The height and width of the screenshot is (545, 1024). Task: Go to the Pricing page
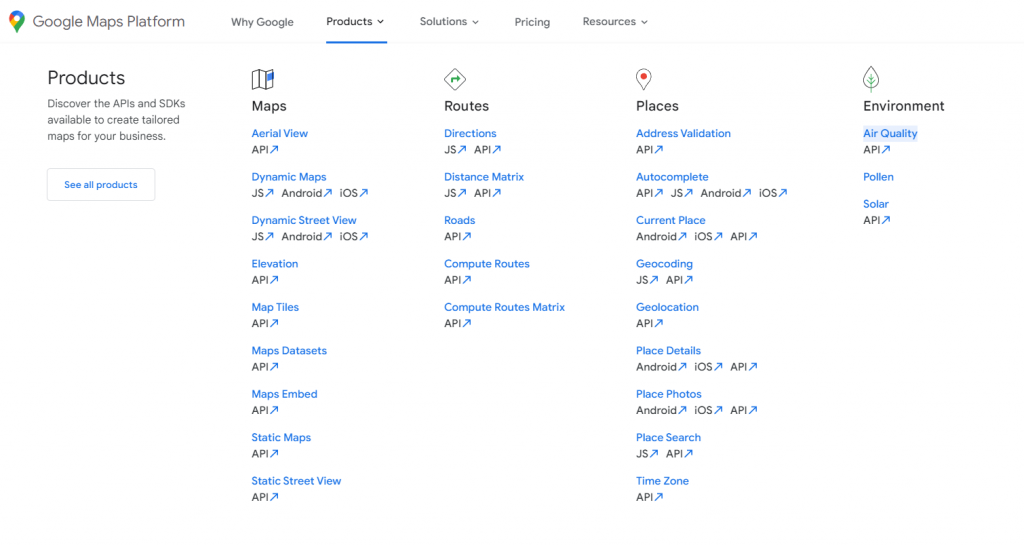click(x=532, y=22)
